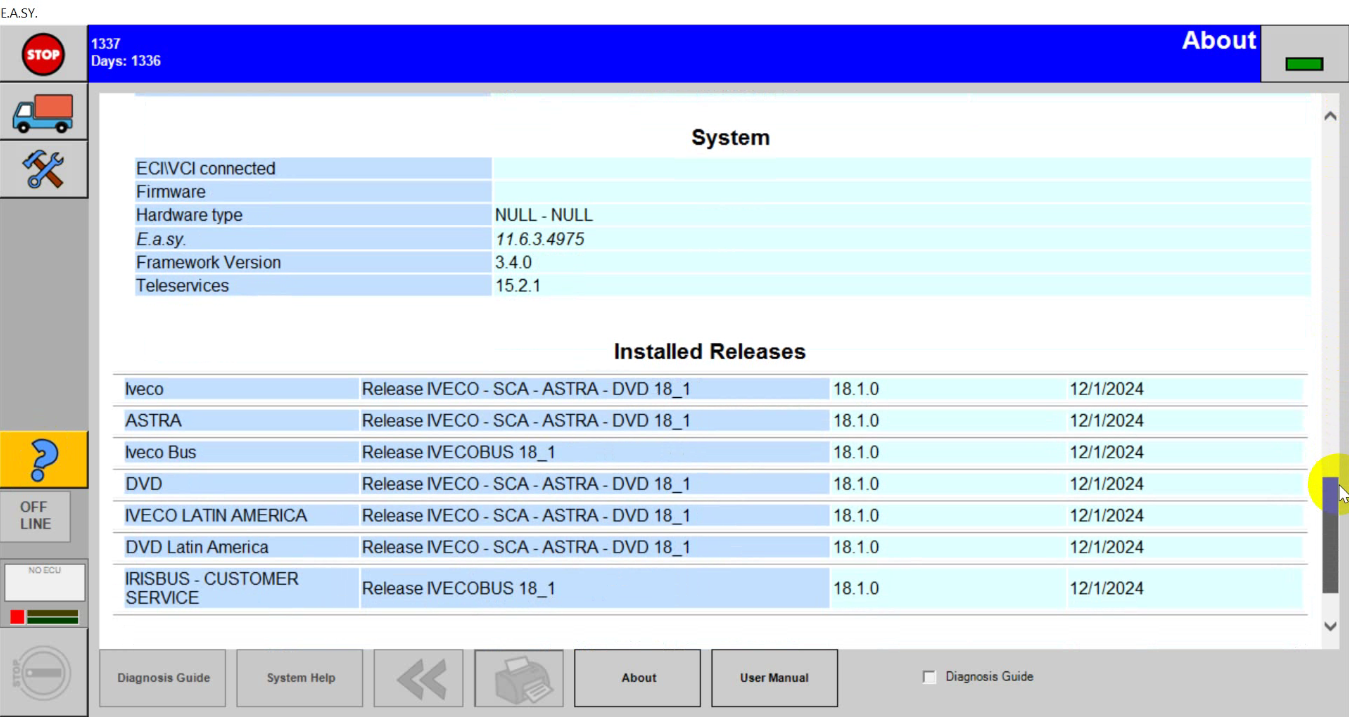Select the ECI\VCI connected label
This screenshot has height=717, width=1349.
[x=206, y=168]
